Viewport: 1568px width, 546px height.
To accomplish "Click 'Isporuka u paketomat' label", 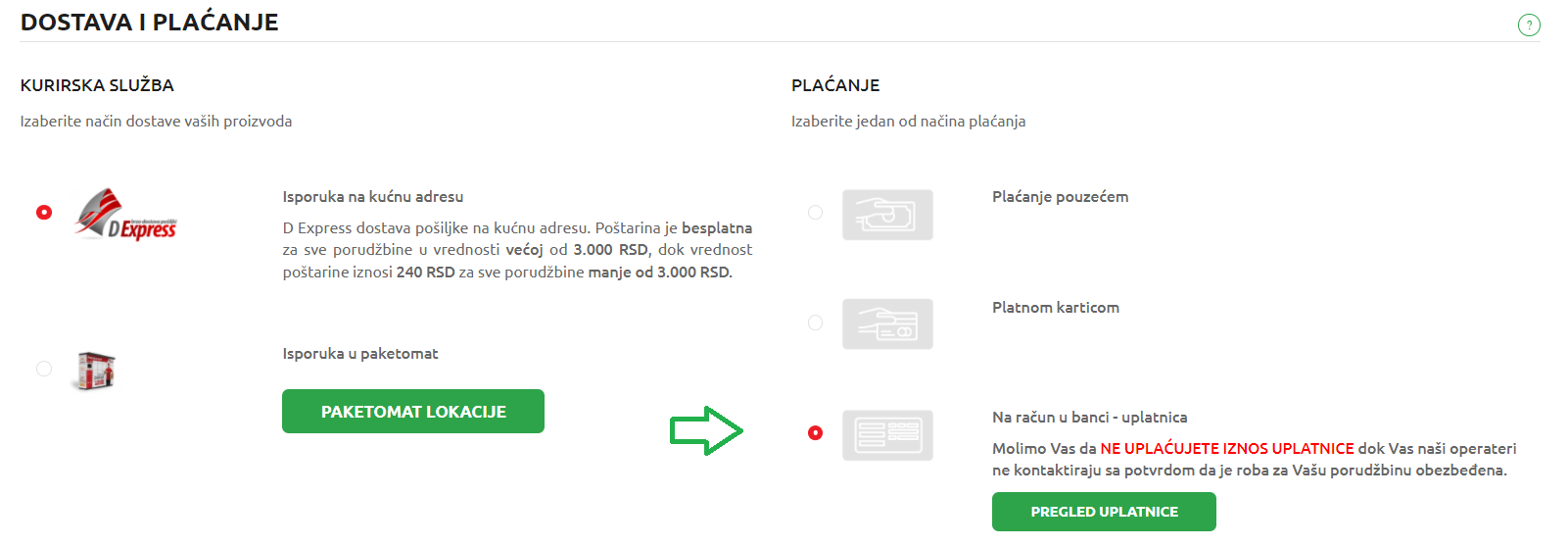I will pyautogui.click(x=360, y=354).
